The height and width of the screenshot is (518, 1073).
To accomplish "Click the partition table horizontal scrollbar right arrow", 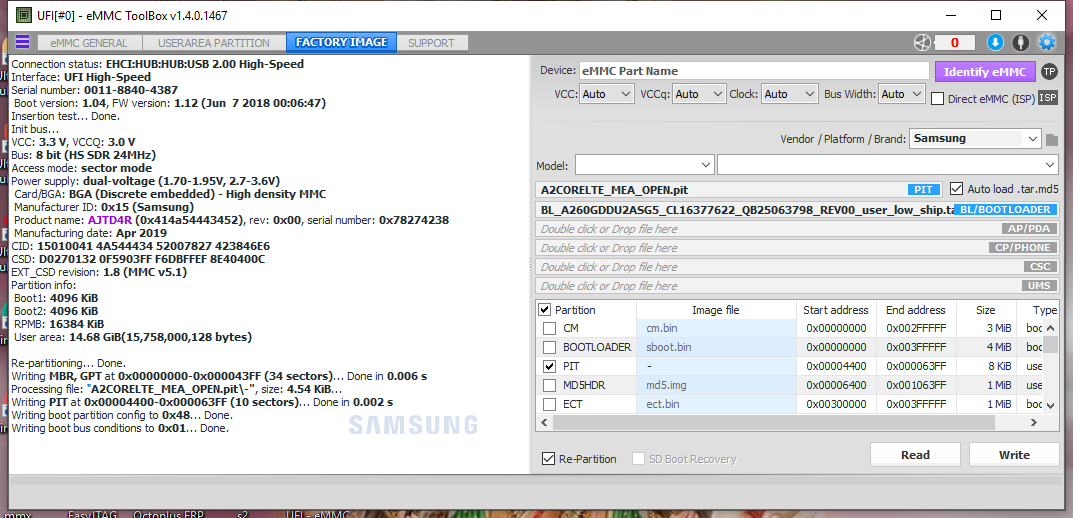I will 1036,423.
